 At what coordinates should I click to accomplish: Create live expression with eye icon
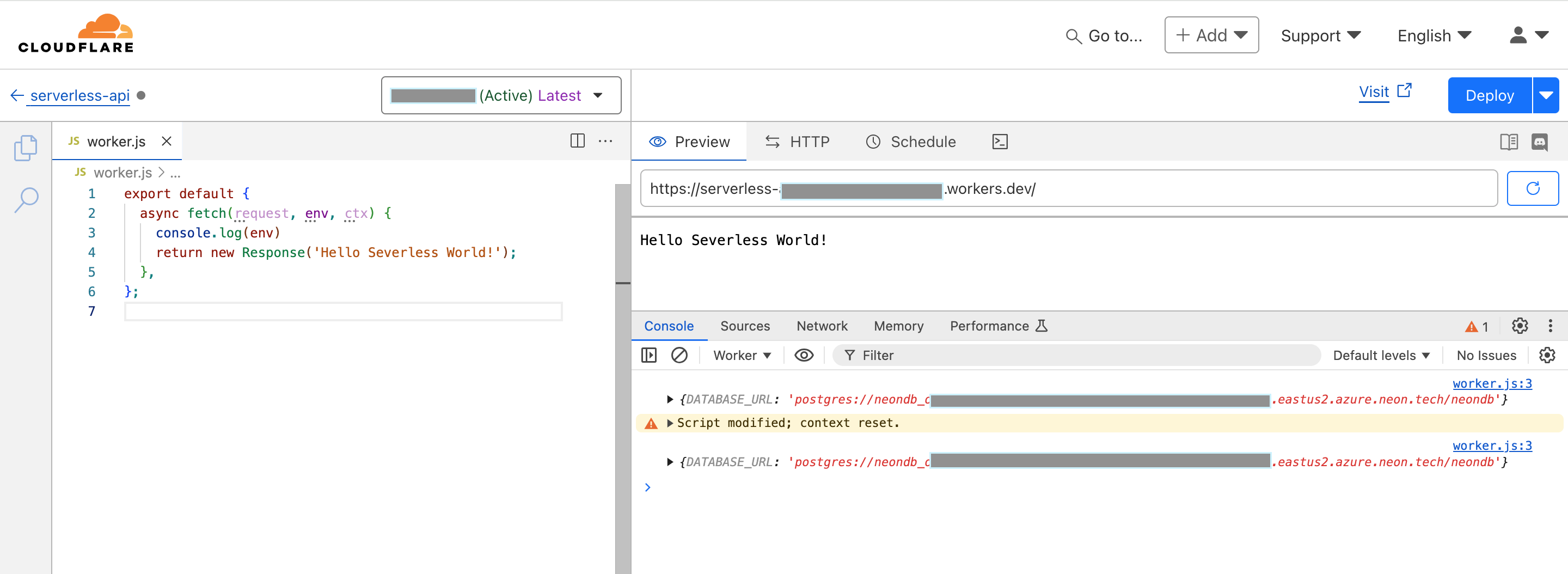coord(804,356)
